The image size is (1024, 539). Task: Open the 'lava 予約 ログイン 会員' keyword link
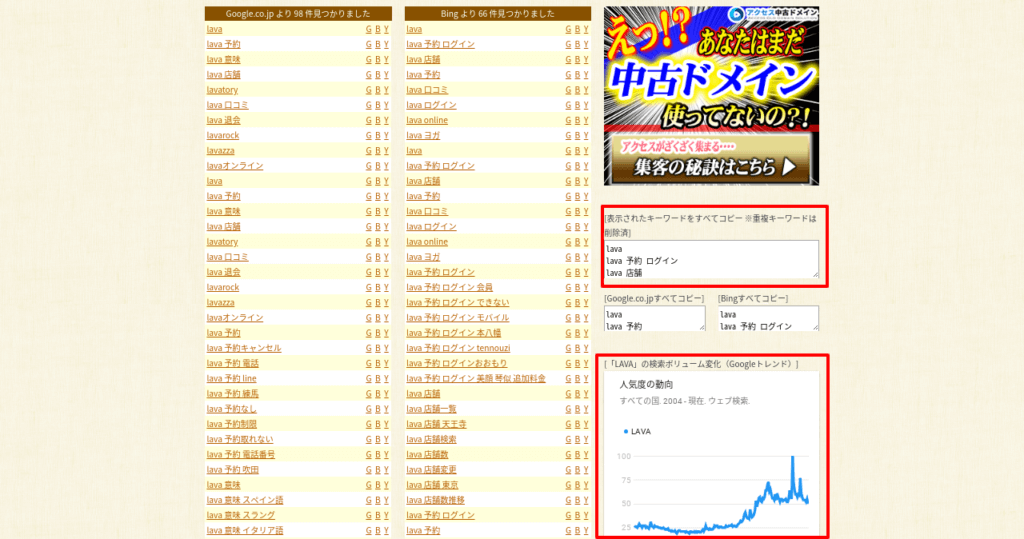(x=449, y=287)
